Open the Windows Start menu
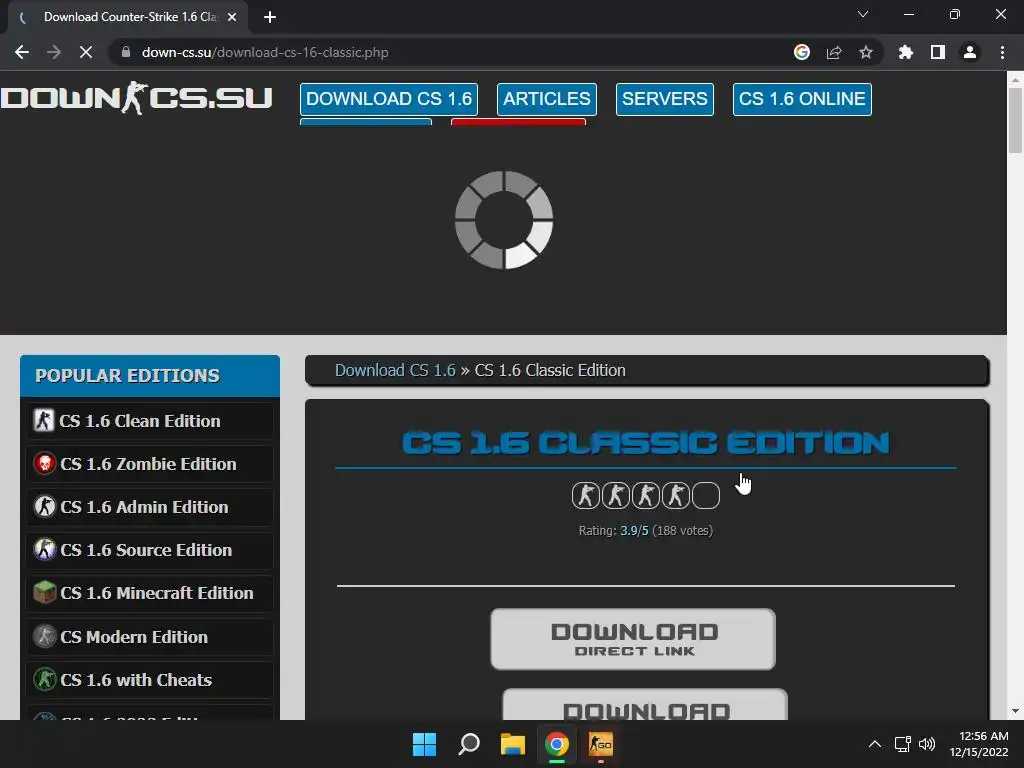This screenshot has width=1024, height=768. pyautogui.click(x=424, y=744)
